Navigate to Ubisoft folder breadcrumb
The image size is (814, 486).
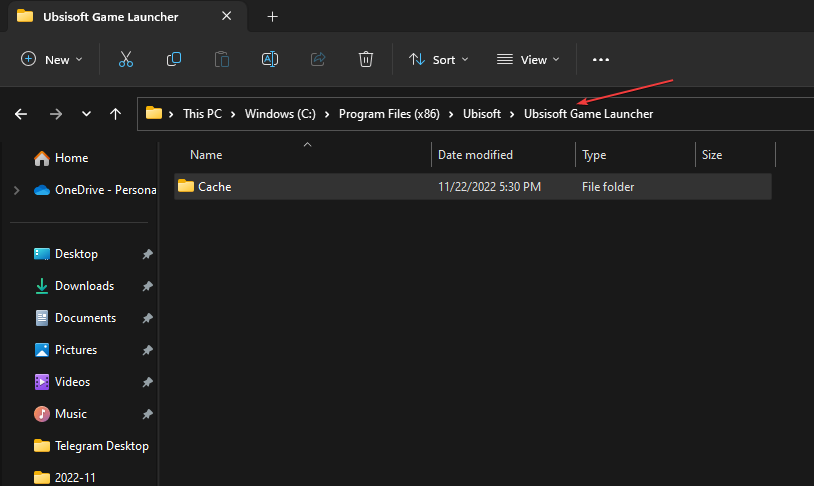coord(482,114)
